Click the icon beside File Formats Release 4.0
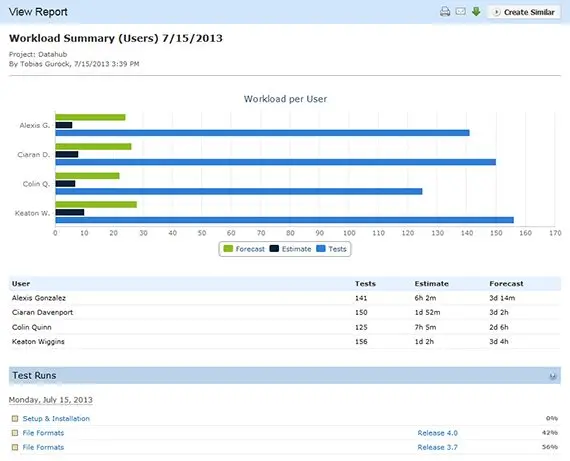 coord(15,433)
